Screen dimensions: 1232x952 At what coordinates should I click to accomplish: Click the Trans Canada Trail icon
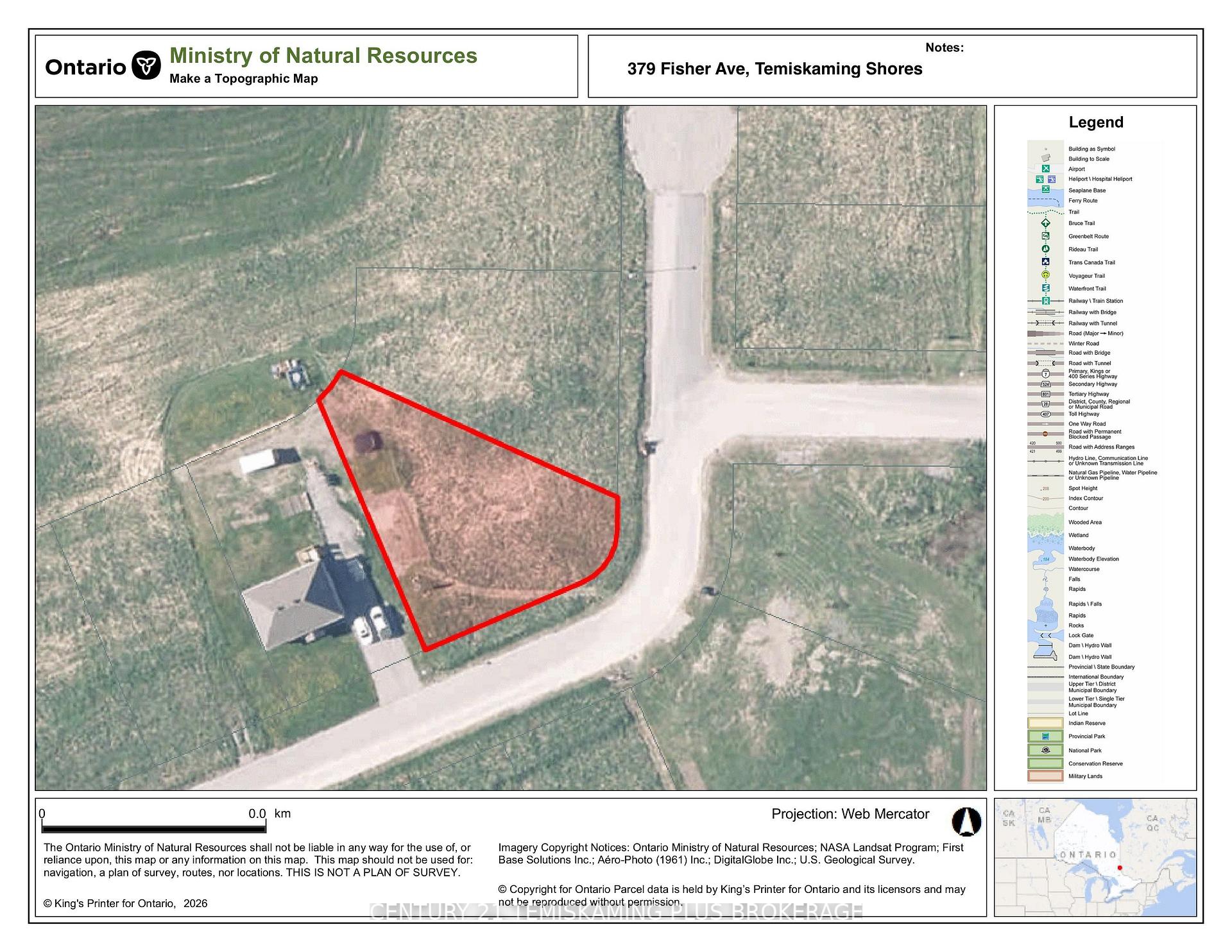tap(1045, 262)
